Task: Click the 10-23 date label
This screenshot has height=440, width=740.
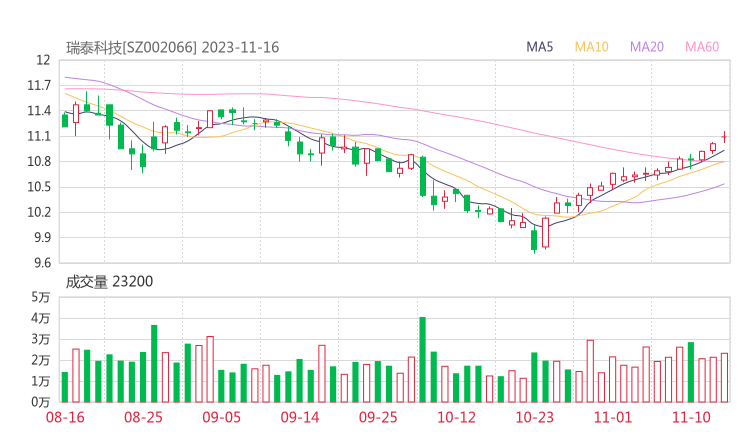Action: point(535,417)
